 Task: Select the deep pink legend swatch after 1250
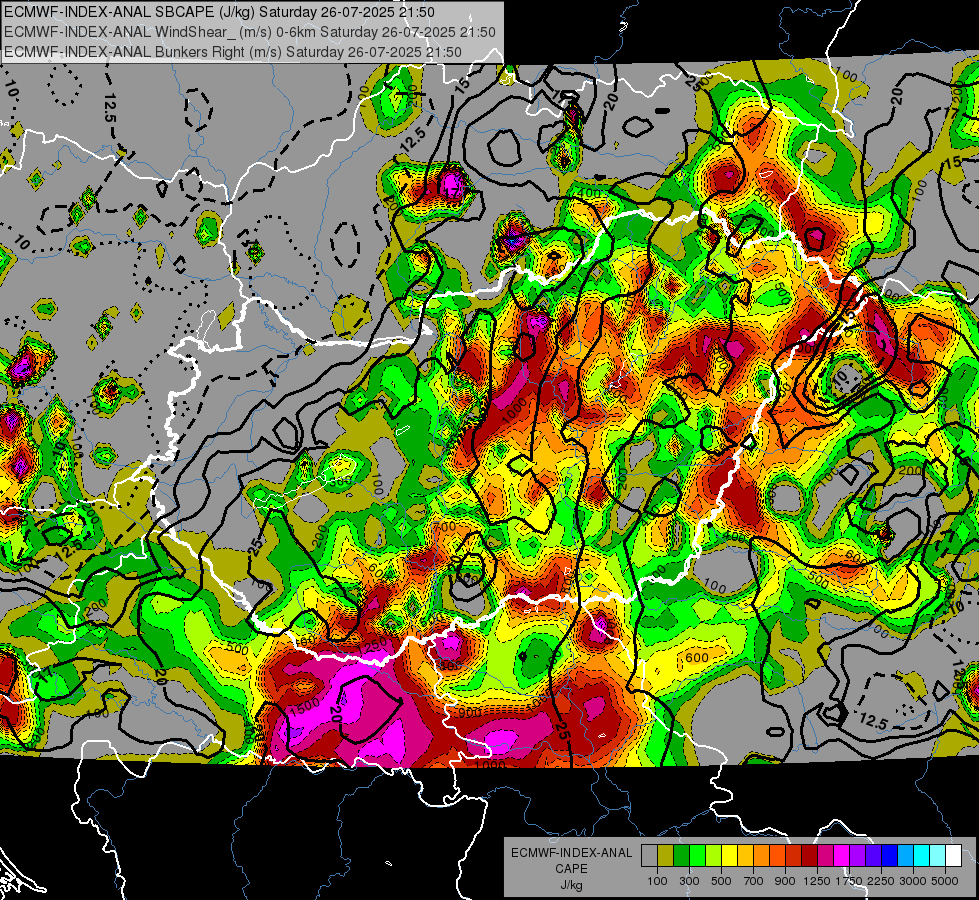(x=825, y=856)
